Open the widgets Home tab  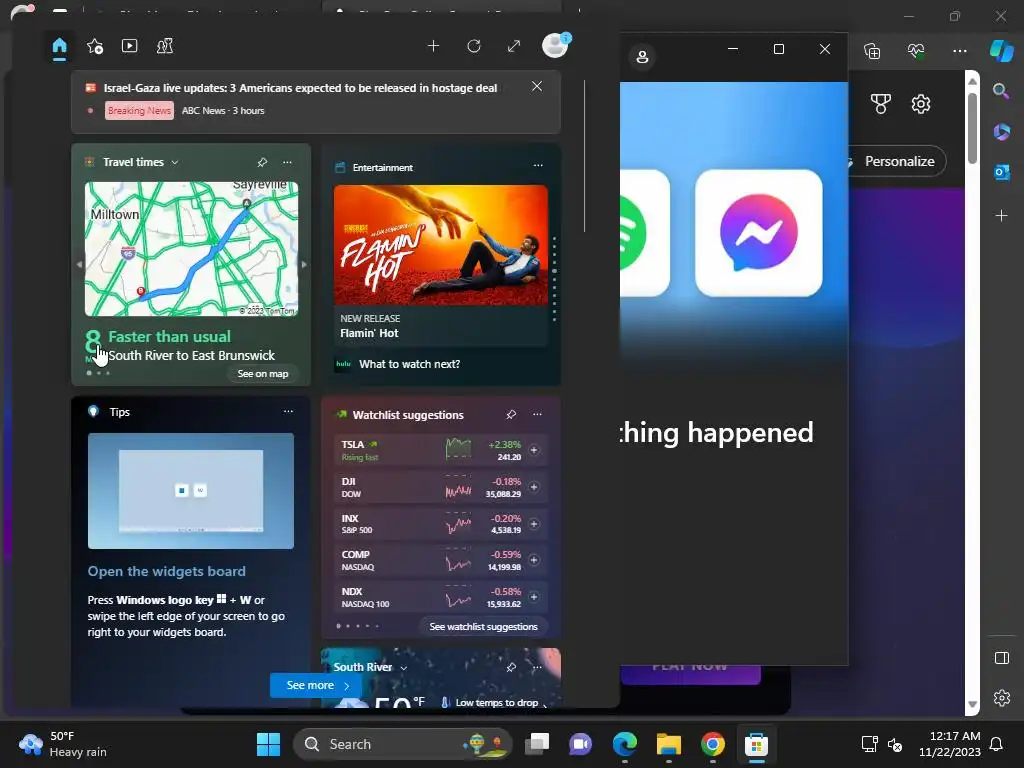pos(59,46)
